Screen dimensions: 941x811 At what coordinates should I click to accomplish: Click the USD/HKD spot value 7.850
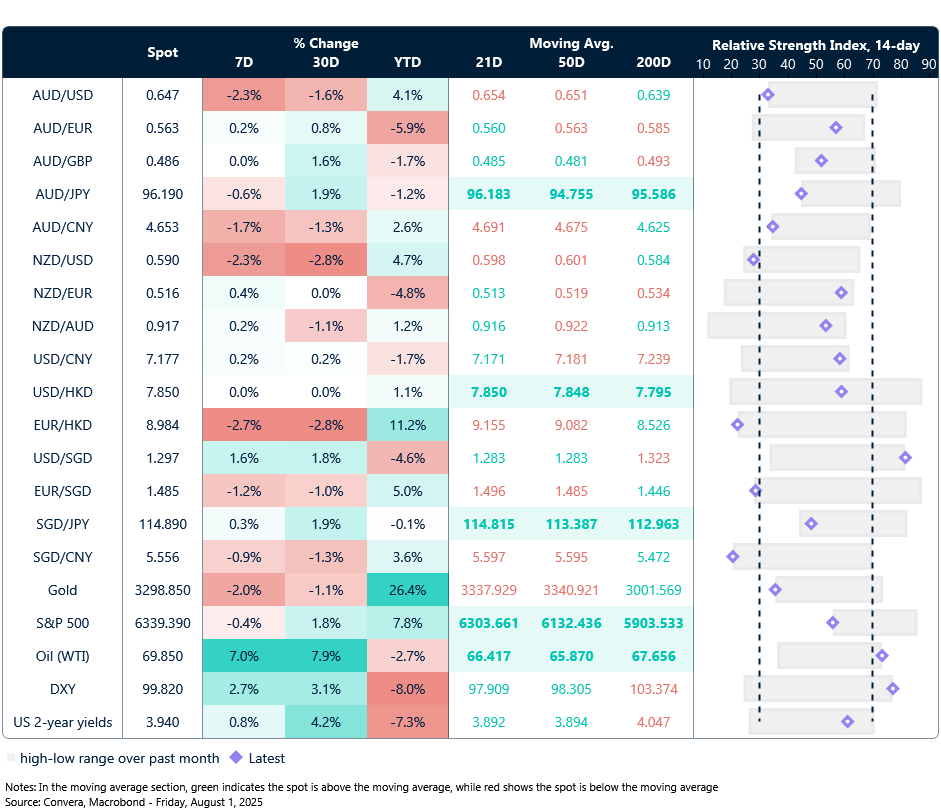163,392
